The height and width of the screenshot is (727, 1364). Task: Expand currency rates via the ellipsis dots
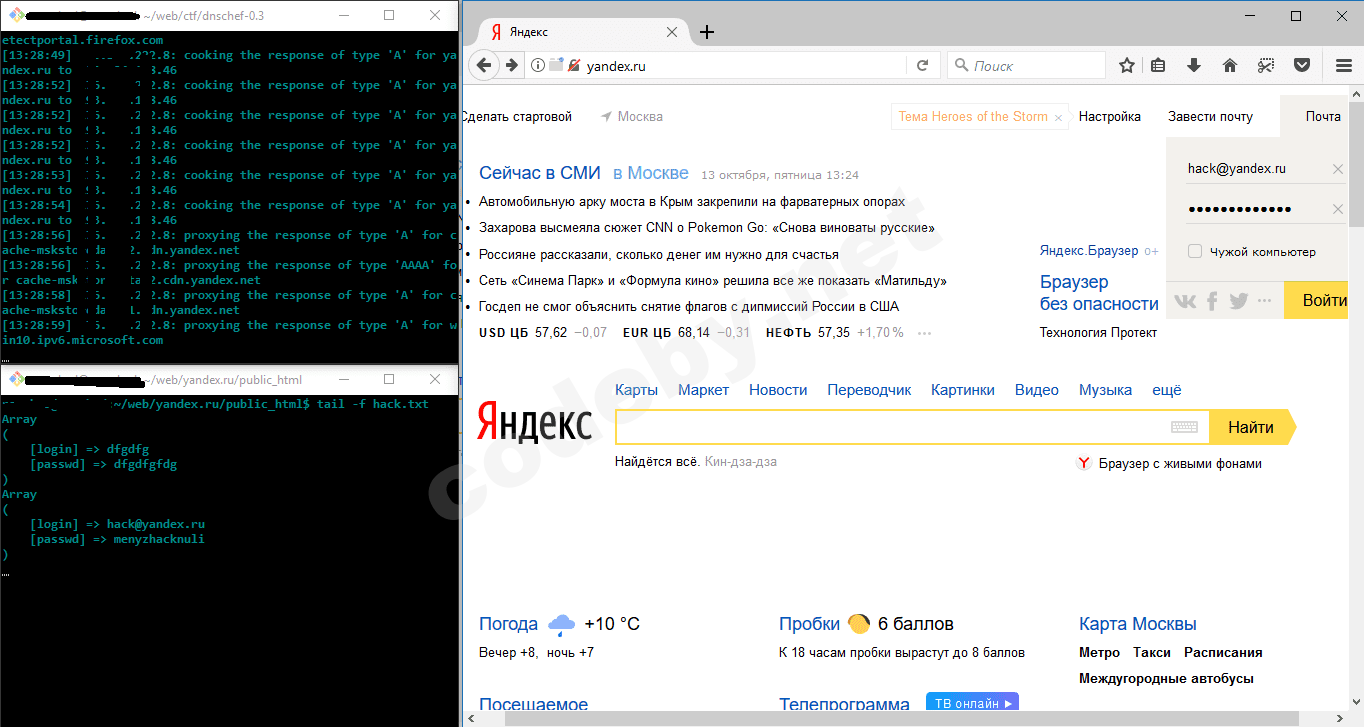(924, 333)
